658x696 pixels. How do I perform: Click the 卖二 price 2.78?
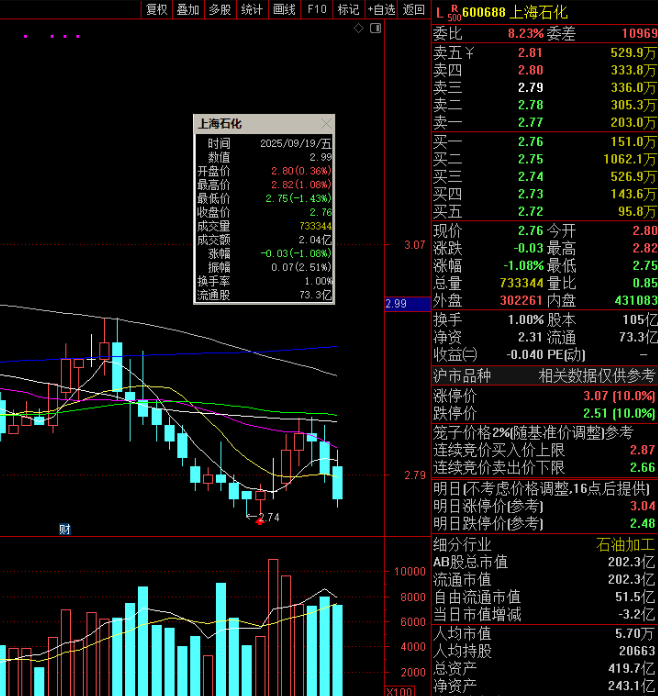pyautogui.click(x=530, y=105)
